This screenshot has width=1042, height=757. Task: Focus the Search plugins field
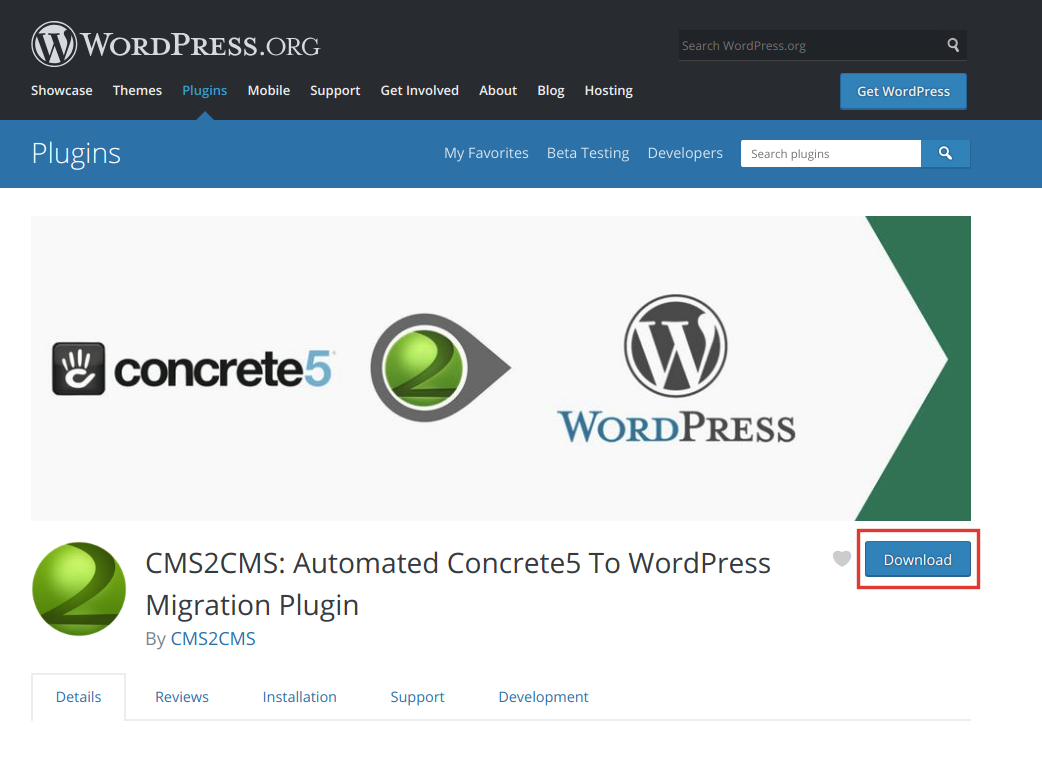point(831,154)
